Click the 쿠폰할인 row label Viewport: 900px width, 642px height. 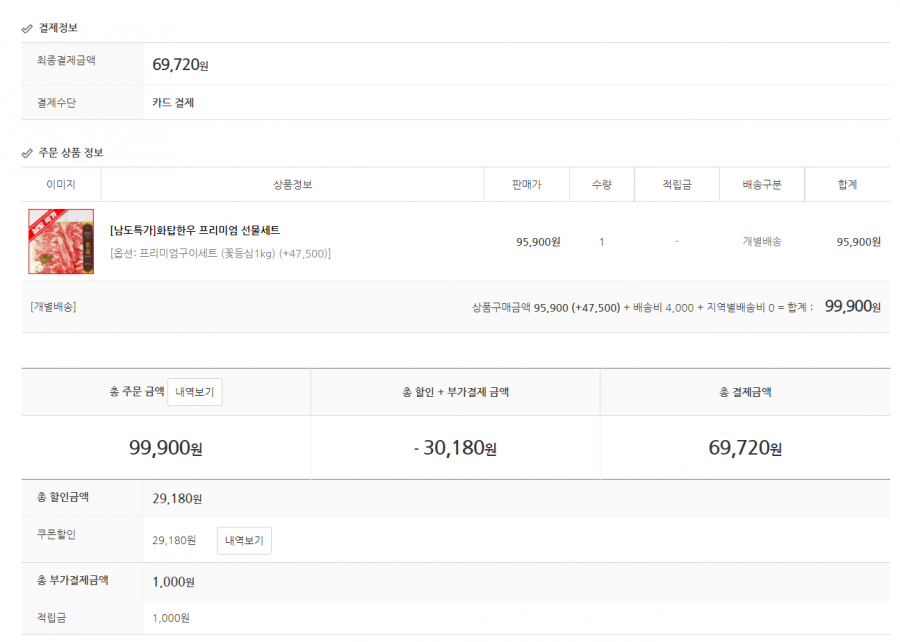pyautogui.click(x=56, y=534)
